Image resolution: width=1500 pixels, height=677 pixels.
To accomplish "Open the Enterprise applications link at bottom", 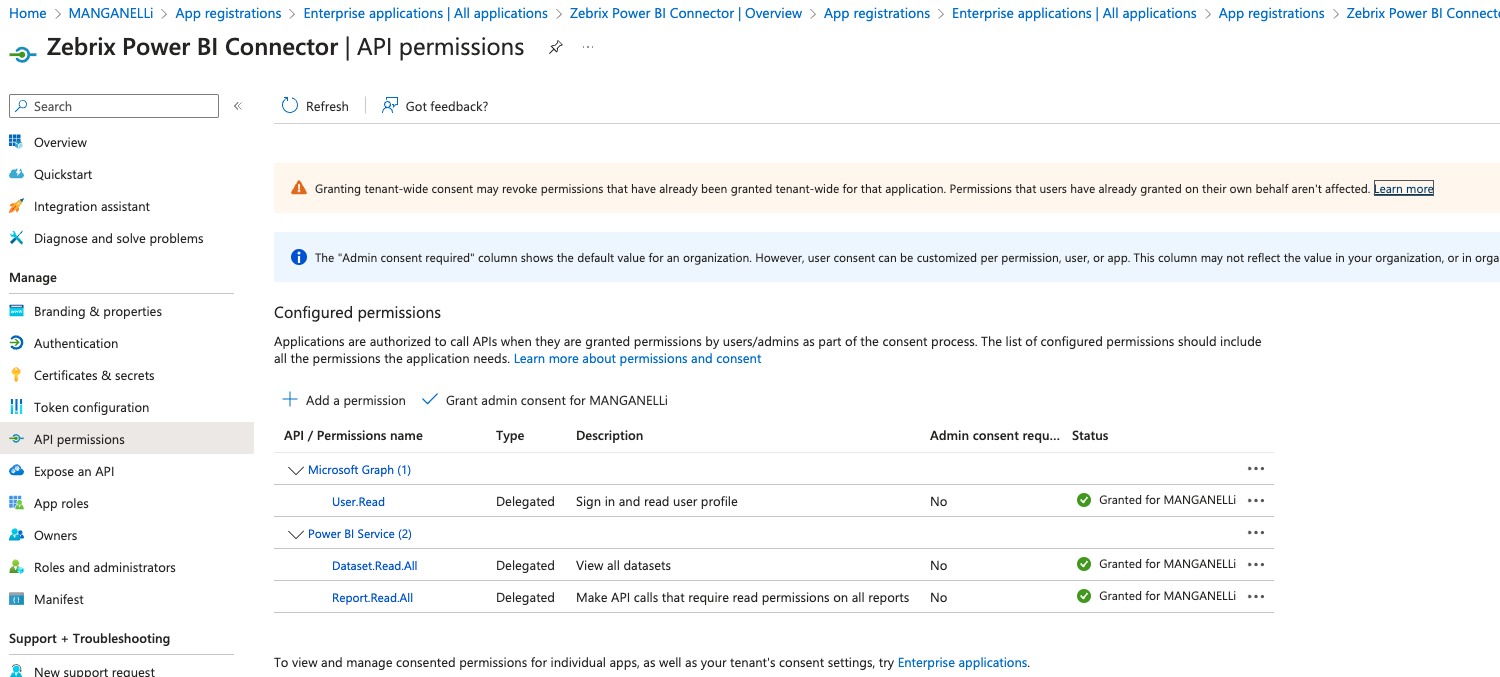I will coord(962,662).
